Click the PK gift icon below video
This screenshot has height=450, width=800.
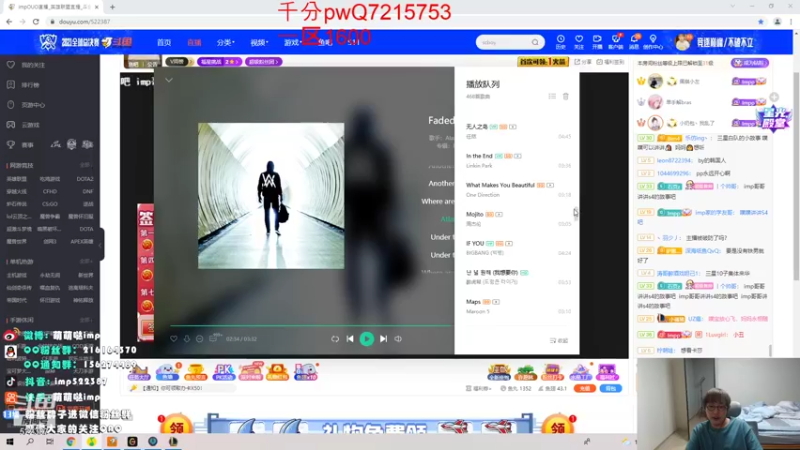(x=223, y=372)
